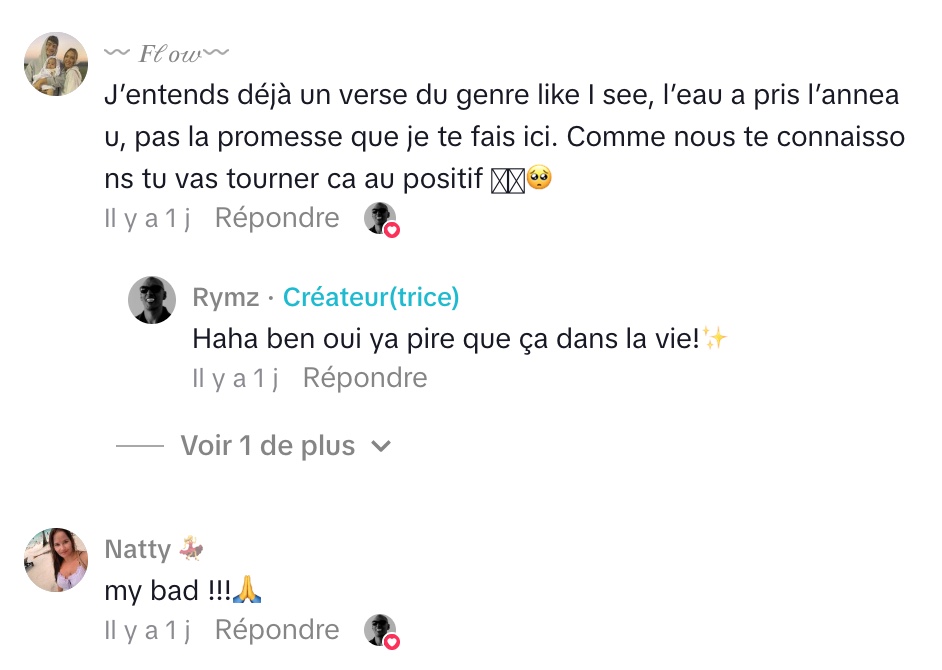Click the Natty username
Viewport: 942px width, 670px height.
137,549
